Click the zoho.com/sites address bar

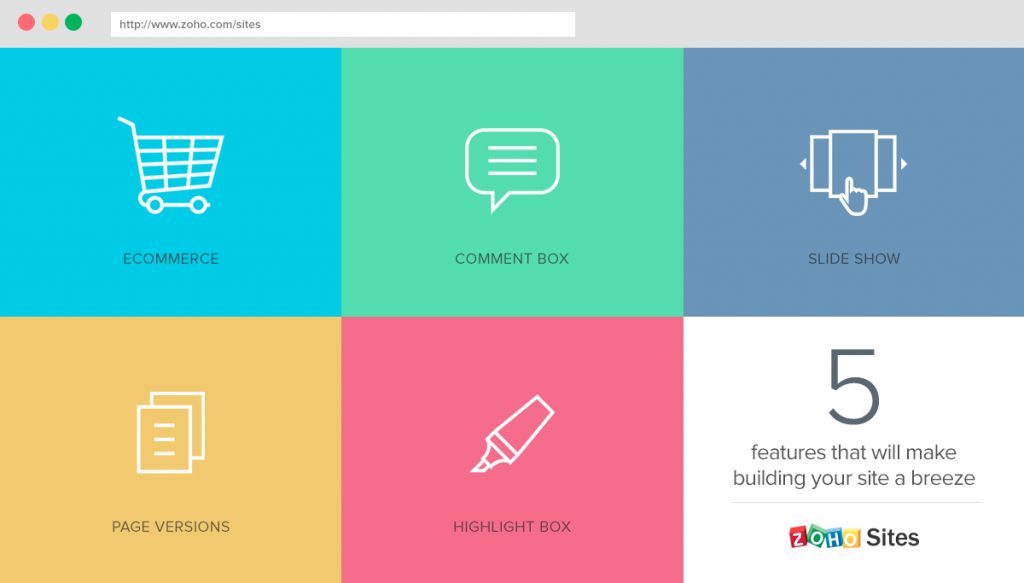(x=342, y=24)
